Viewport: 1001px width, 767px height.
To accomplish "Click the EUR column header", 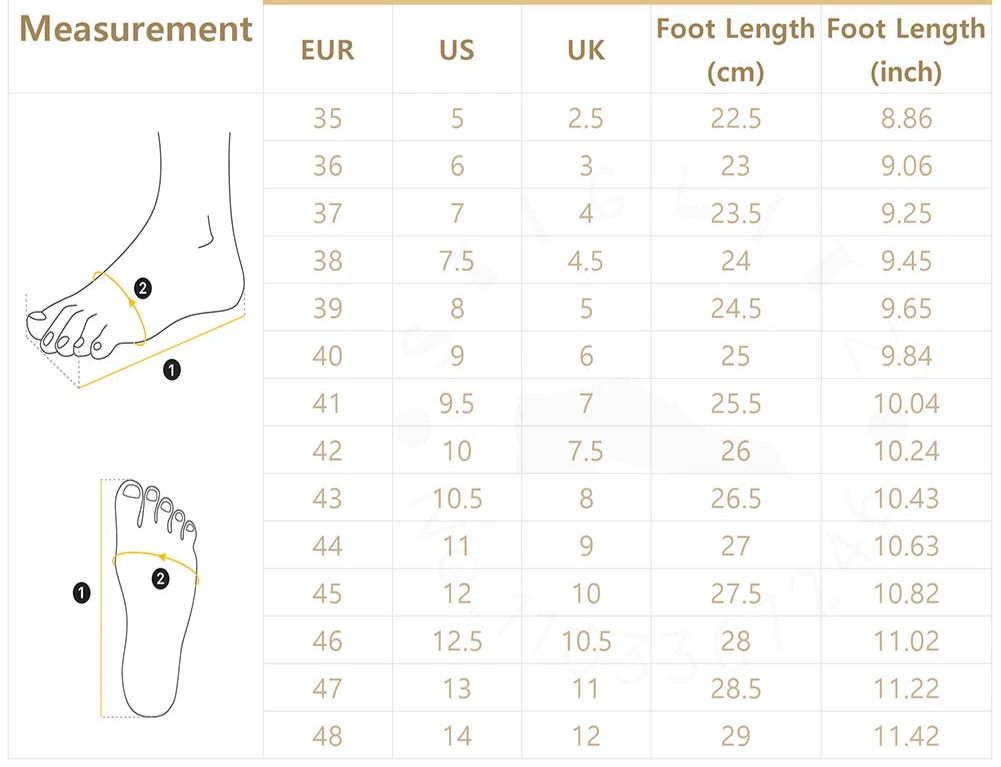I will [x=327, y=50].
